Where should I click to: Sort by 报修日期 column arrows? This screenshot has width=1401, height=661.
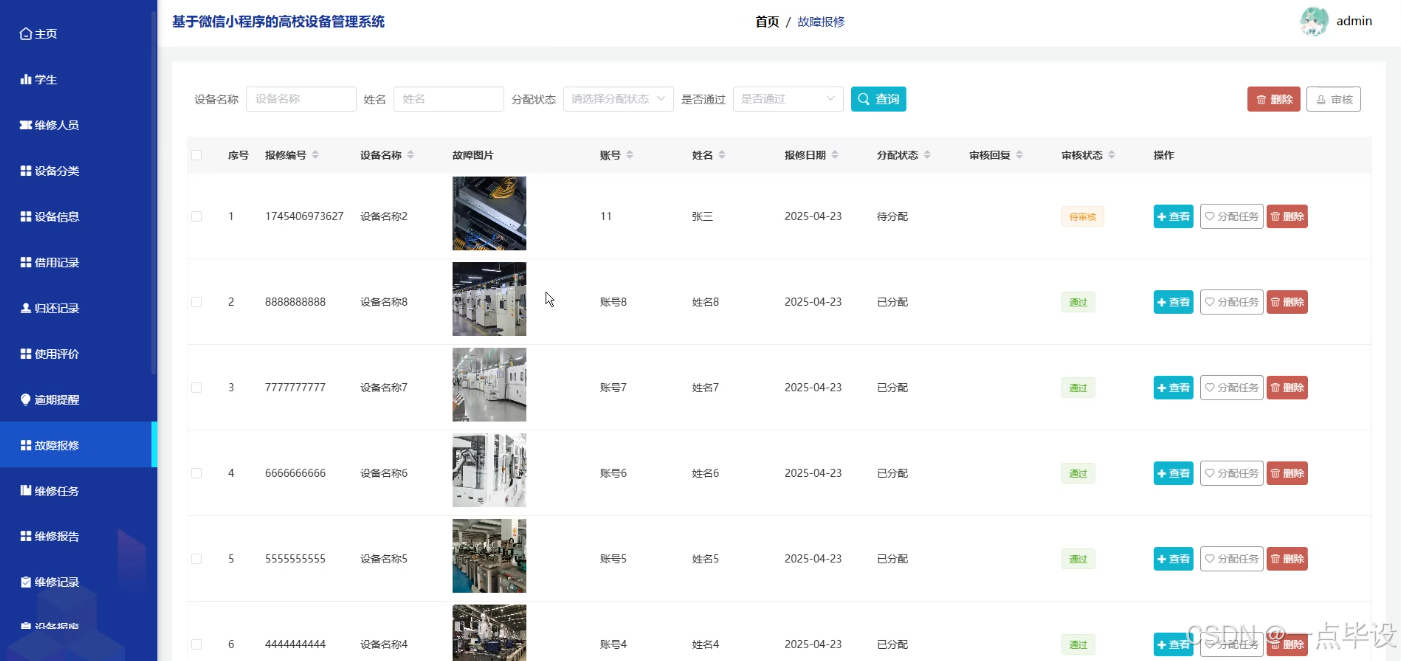pyautogui.click(x=835, y=155)
